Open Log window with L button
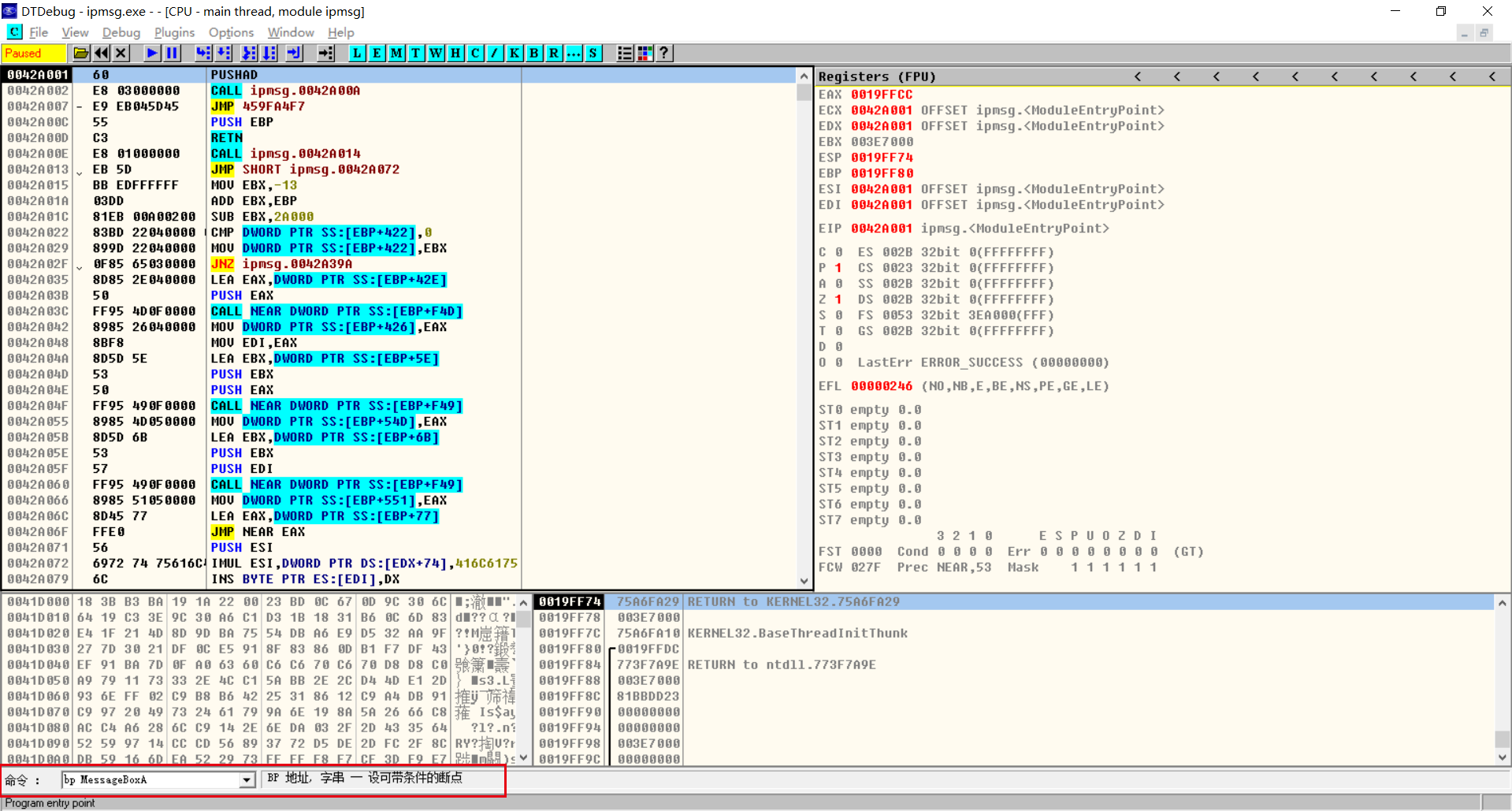Screen dimensions: 1512x811 point(357,53)
